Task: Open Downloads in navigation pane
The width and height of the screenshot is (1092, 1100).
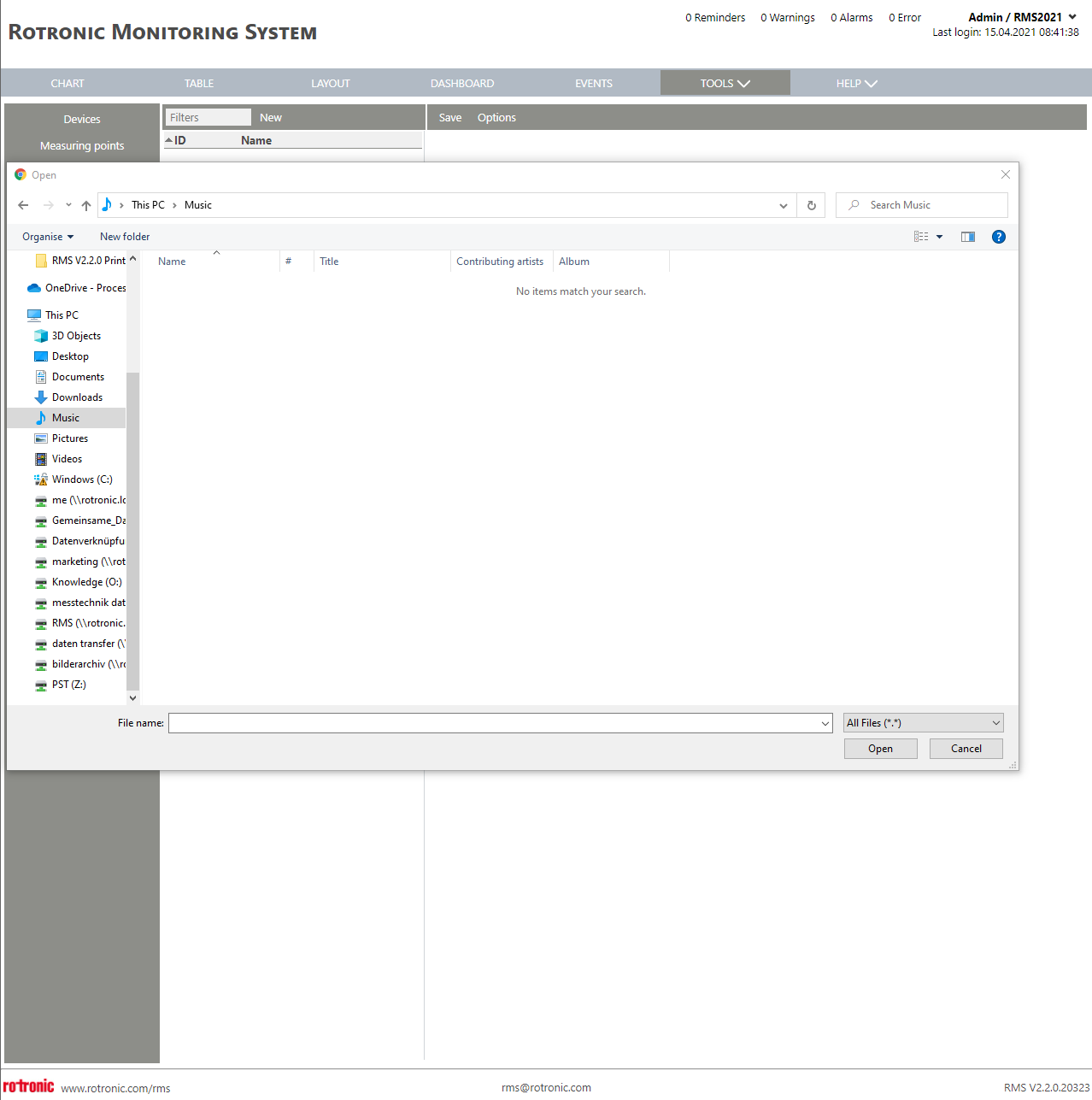Action: (x=68, y=397)
